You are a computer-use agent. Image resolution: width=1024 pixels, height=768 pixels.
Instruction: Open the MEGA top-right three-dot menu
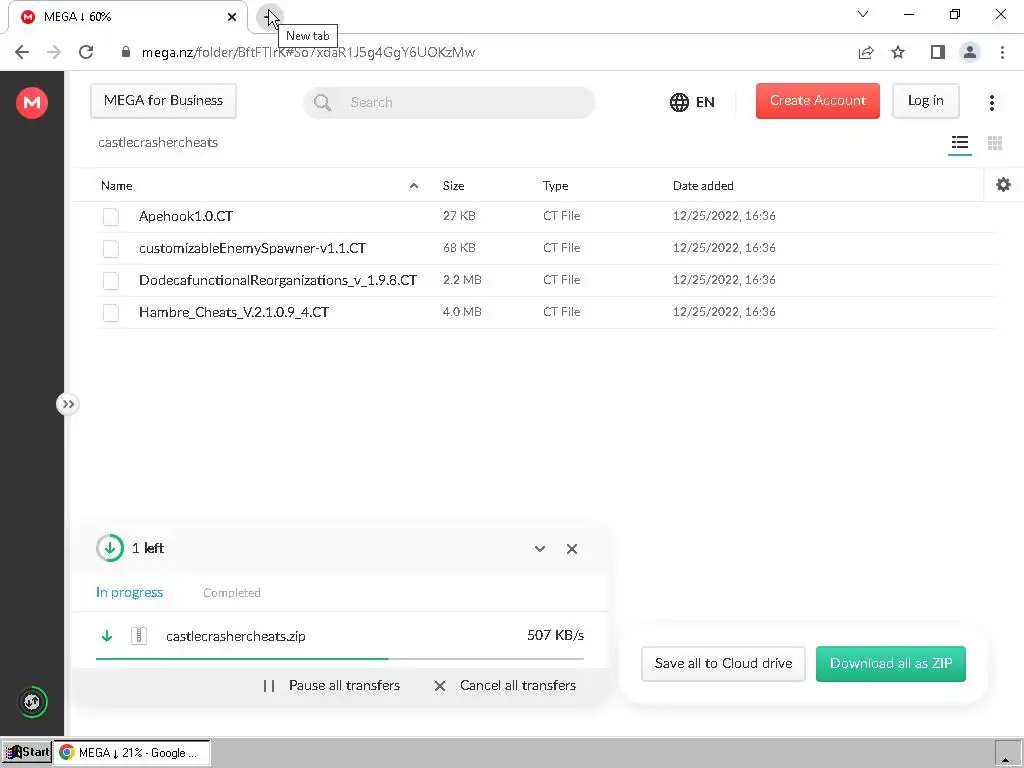[992, 103]
